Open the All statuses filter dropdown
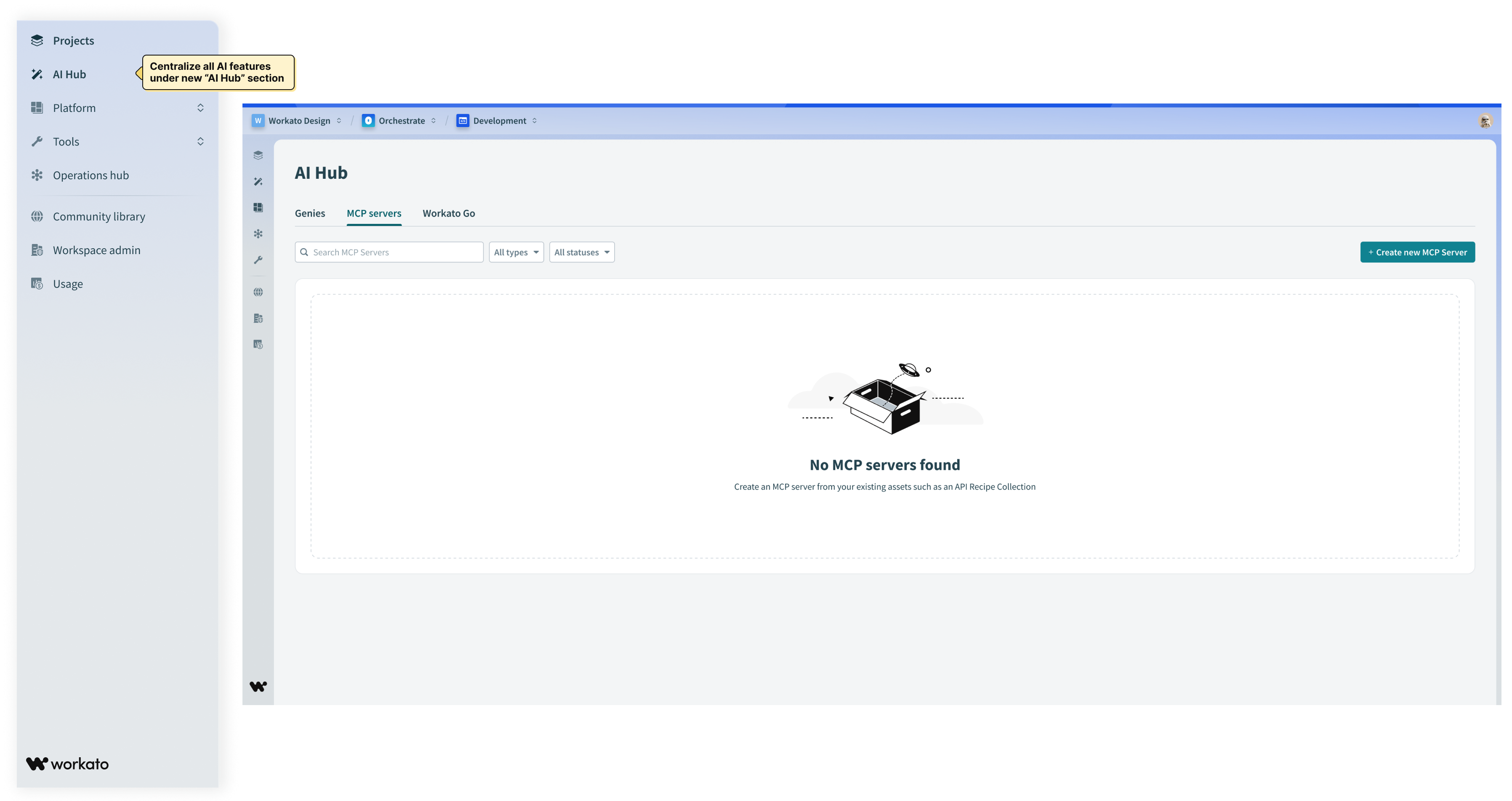Screen dimensions: 1512x801 tap(581, 252)
